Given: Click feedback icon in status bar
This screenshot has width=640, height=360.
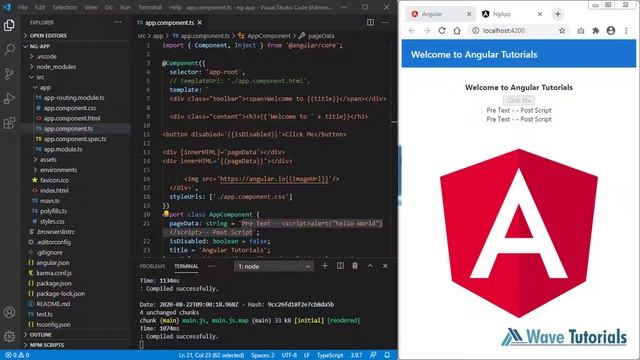Looking at the screenshot, I should click(x=373, y=355).
